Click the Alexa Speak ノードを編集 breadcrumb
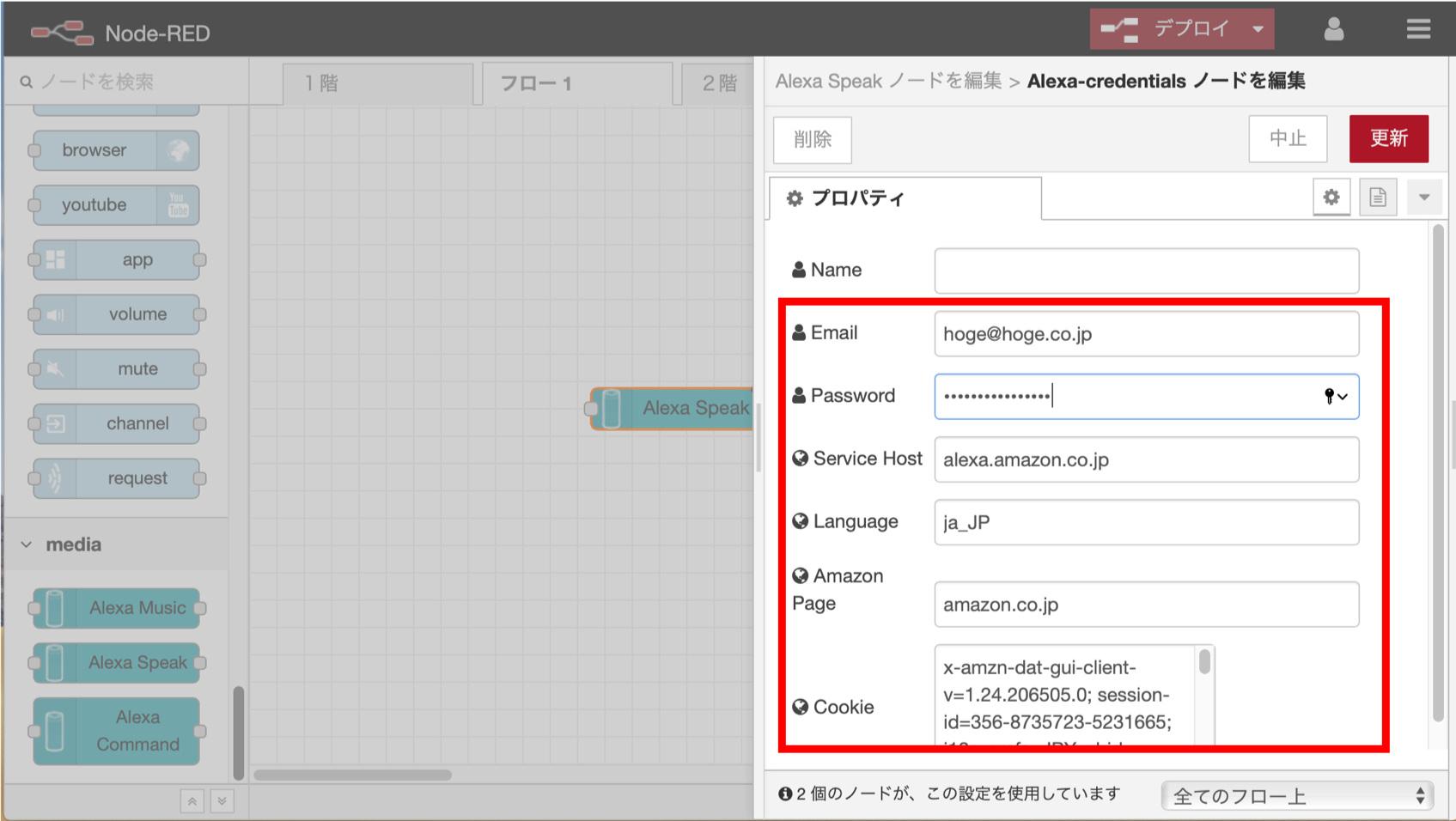Viewport: 1456px width, 821px height. [888, 82]
